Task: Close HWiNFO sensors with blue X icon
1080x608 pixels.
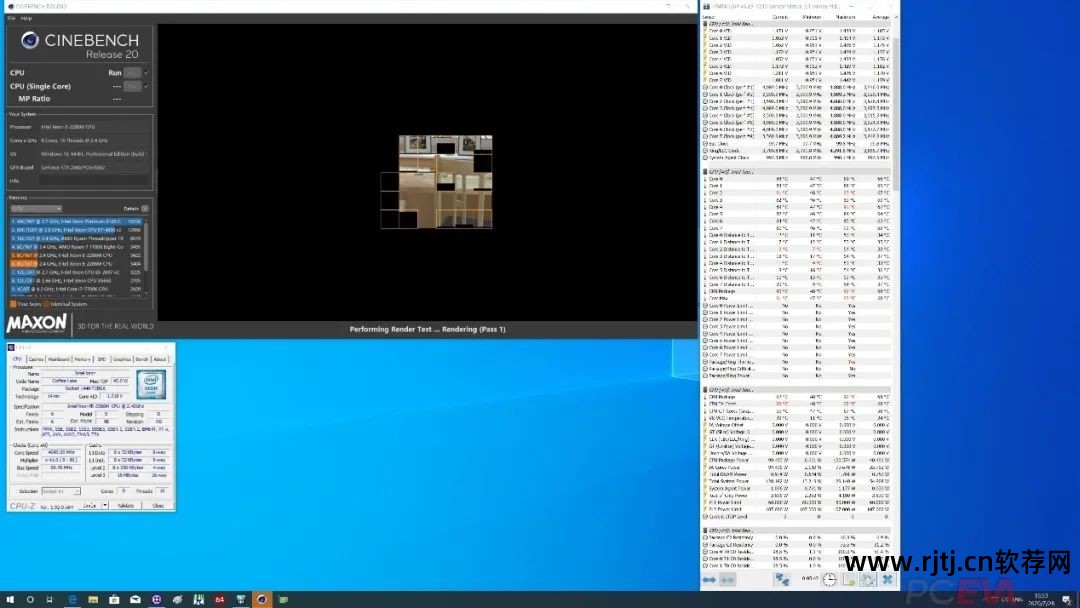Action: point(887,580)
